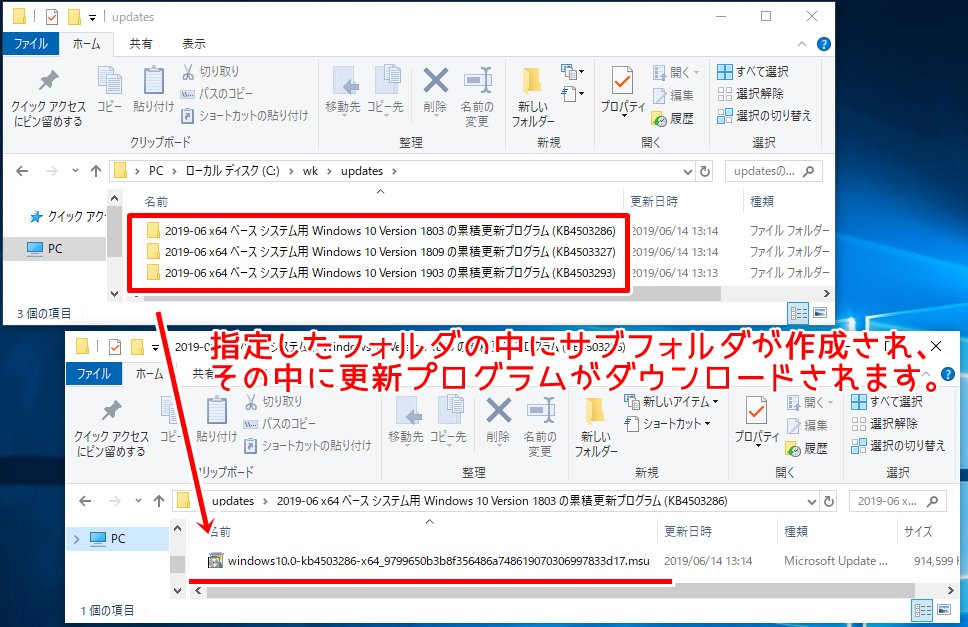Click Paste Shortcut in updates window
The height and width of the screenshot is (627, 968).
coord(244,115)
